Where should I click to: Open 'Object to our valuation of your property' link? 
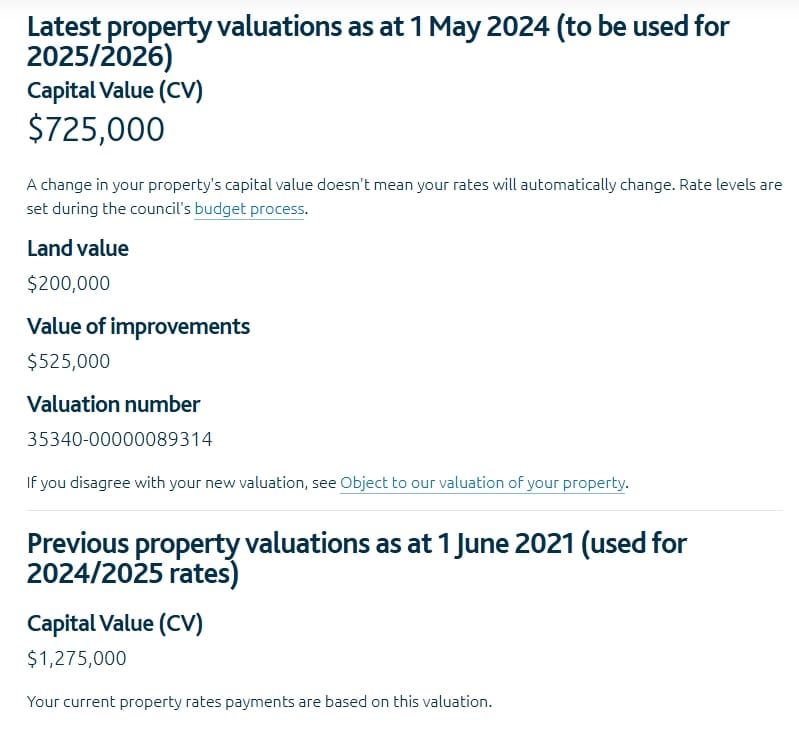482,482
